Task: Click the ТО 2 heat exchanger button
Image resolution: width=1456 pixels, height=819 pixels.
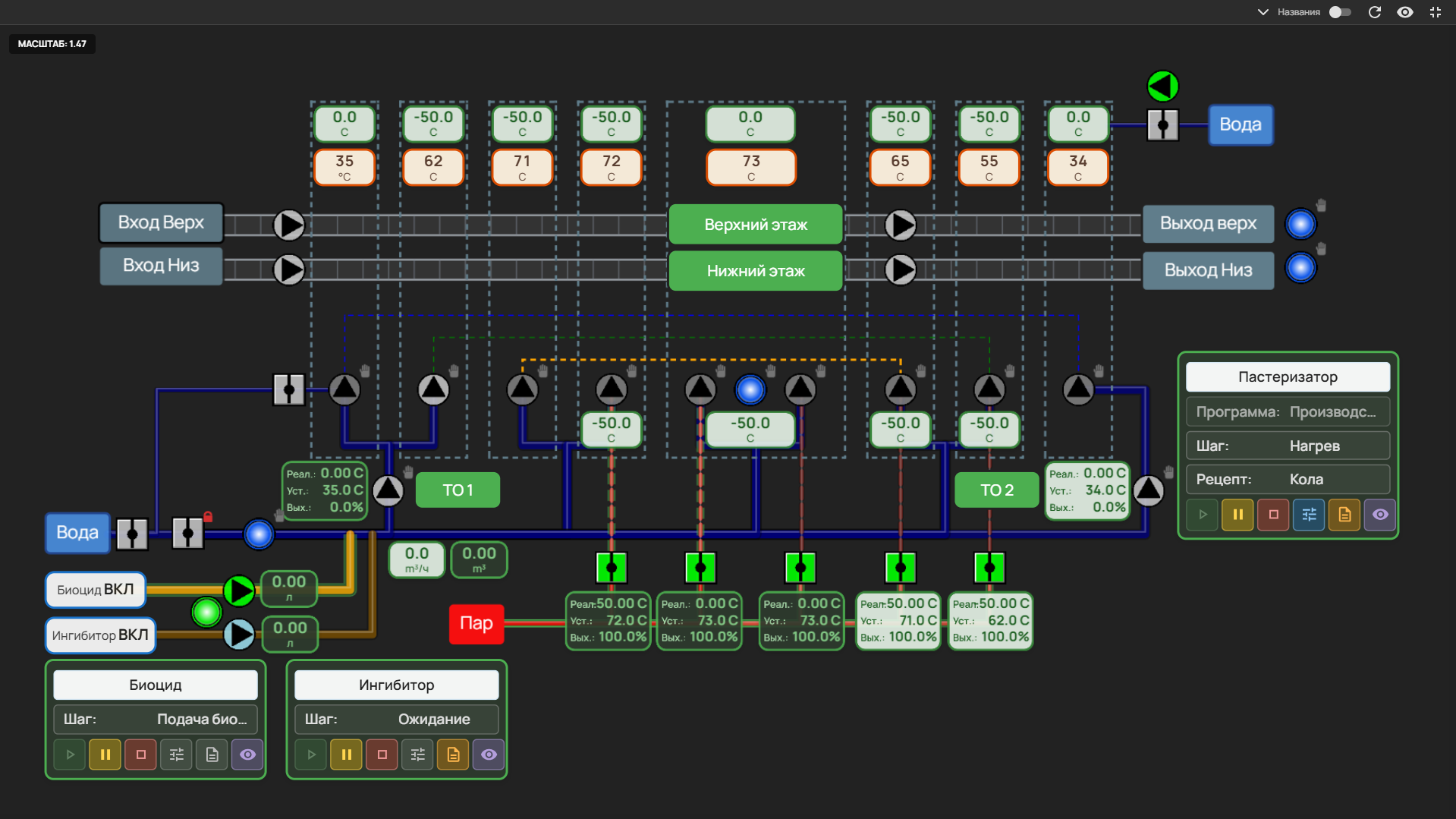Action: [x=996, y=490]
